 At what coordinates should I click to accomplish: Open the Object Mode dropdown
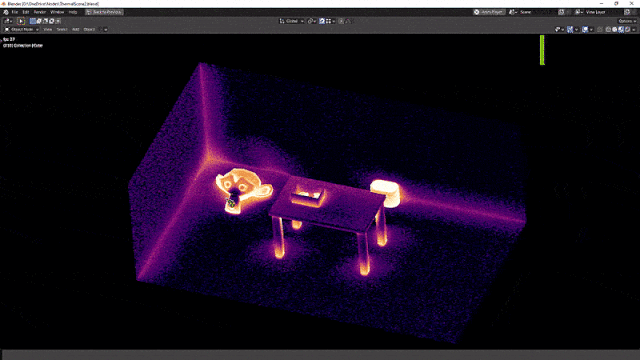21,29
